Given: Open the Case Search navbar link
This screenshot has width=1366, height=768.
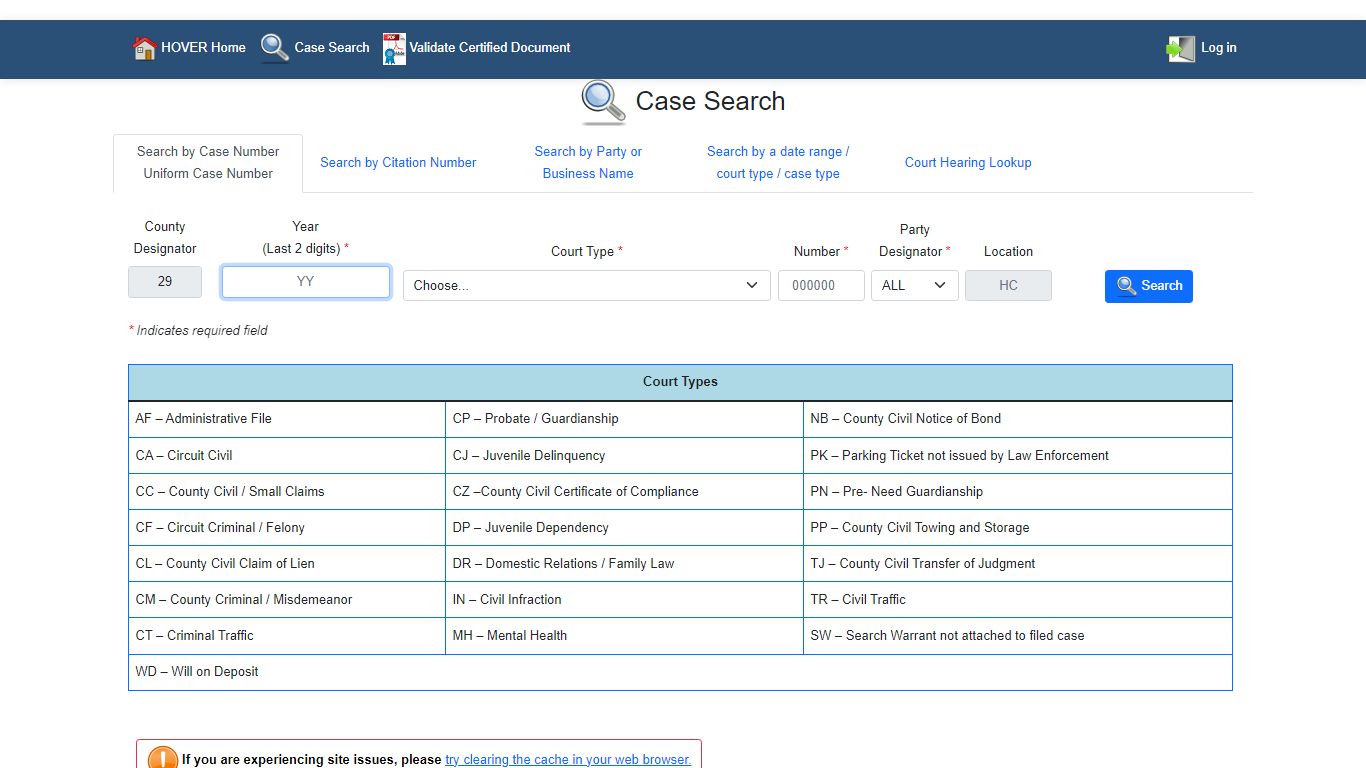Looking at the screenshot, I should point(332,47).
